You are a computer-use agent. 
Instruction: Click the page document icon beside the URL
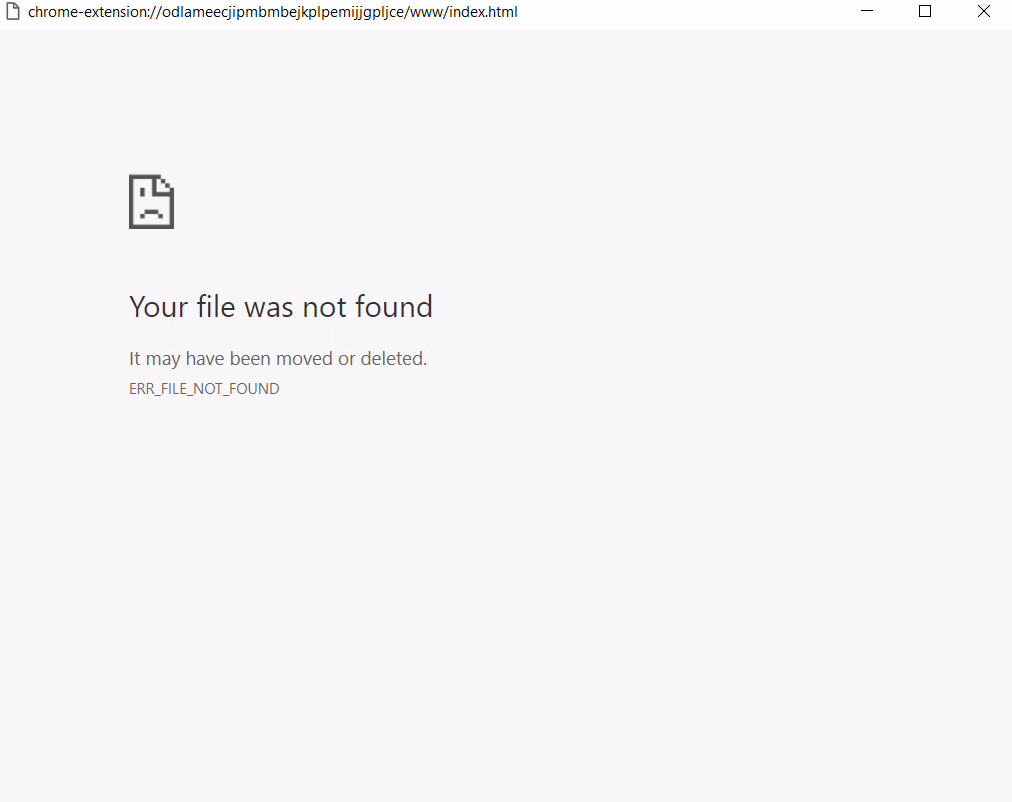[13, 12]
